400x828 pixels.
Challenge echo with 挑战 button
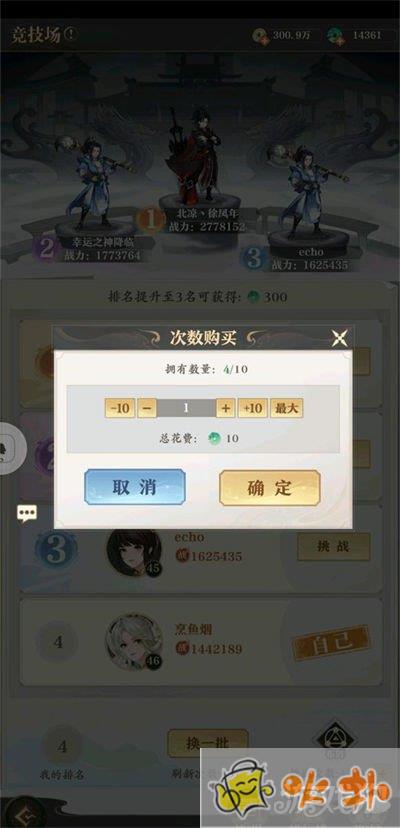[333, 546]
